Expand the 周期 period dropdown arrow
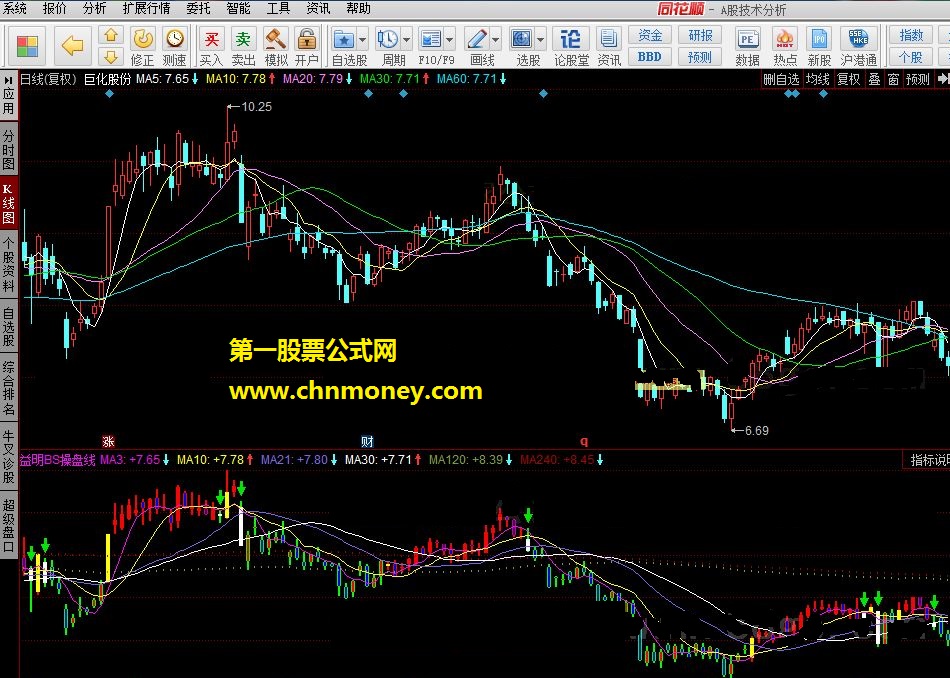This screenshot has height=678, width=950. tap(406, 41)
